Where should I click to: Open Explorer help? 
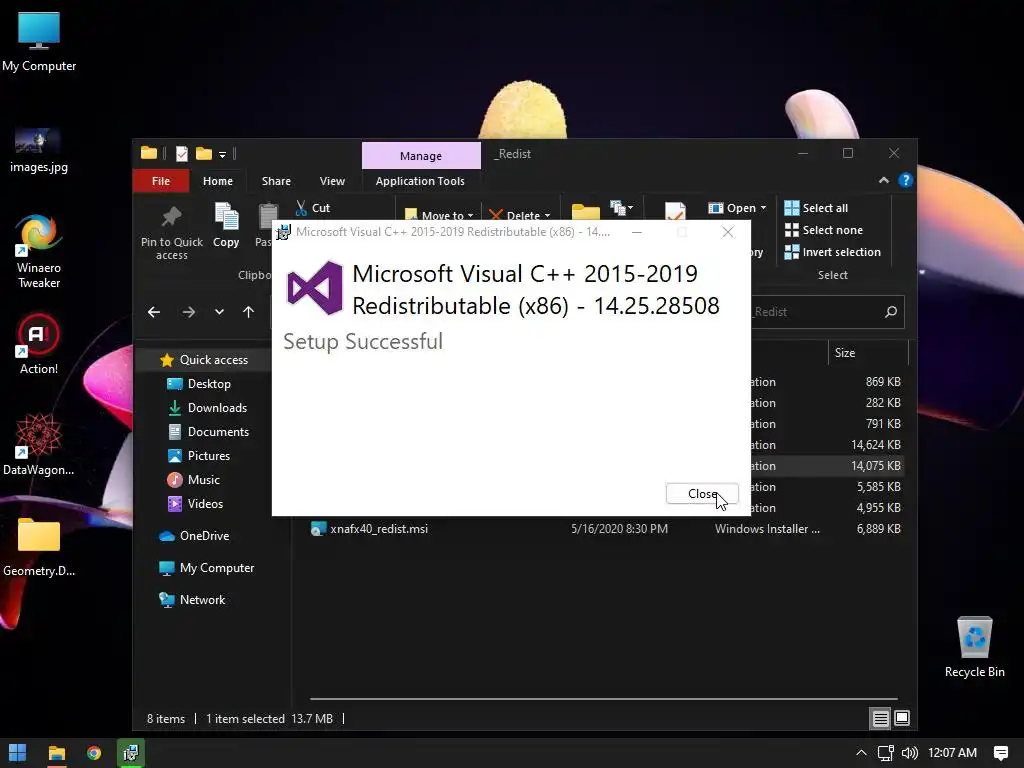tap(905, 180)
